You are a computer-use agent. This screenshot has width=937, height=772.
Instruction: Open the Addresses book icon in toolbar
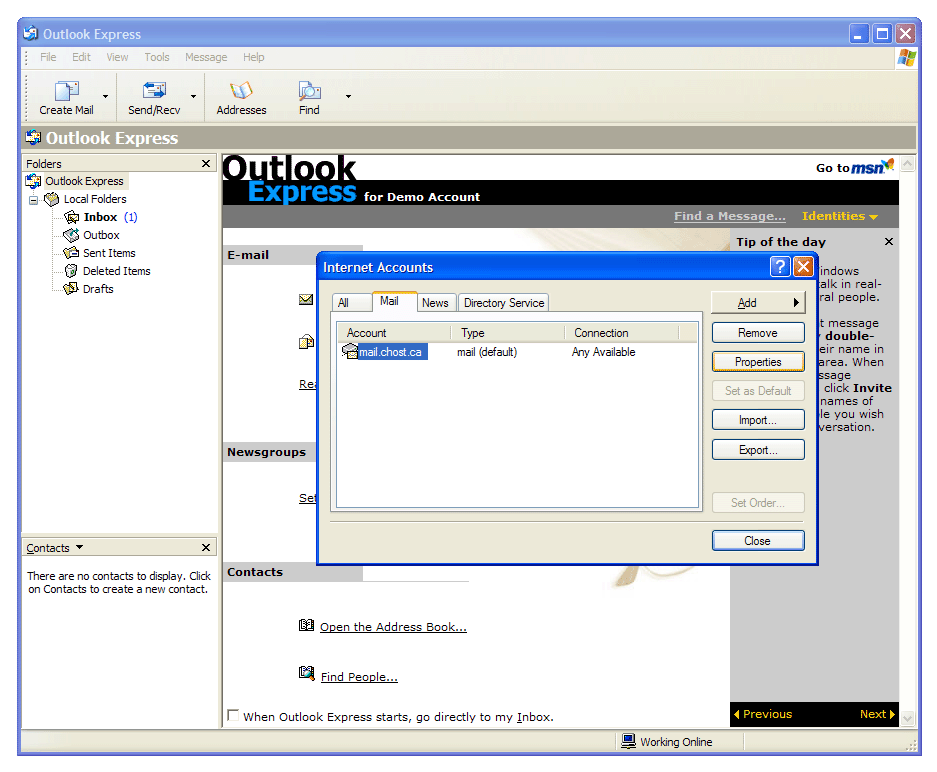click(241, 91)
